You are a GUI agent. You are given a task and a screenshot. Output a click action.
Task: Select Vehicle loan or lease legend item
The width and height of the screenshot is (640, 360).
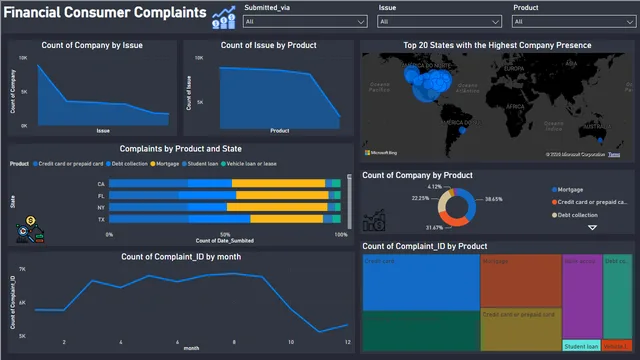(249, 164)
